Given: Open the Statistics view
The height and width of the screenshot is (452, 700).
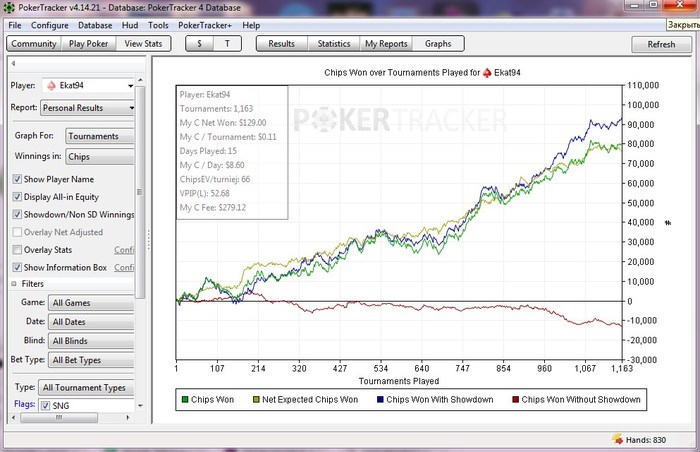Looking at the screenshot, I should pos(334,44).
